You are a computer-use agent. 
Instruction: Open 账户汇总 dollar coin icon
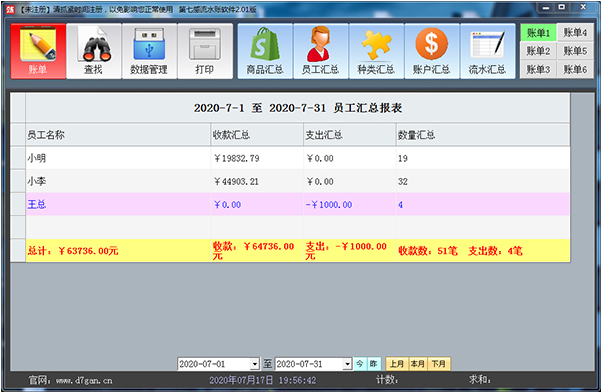432,51
